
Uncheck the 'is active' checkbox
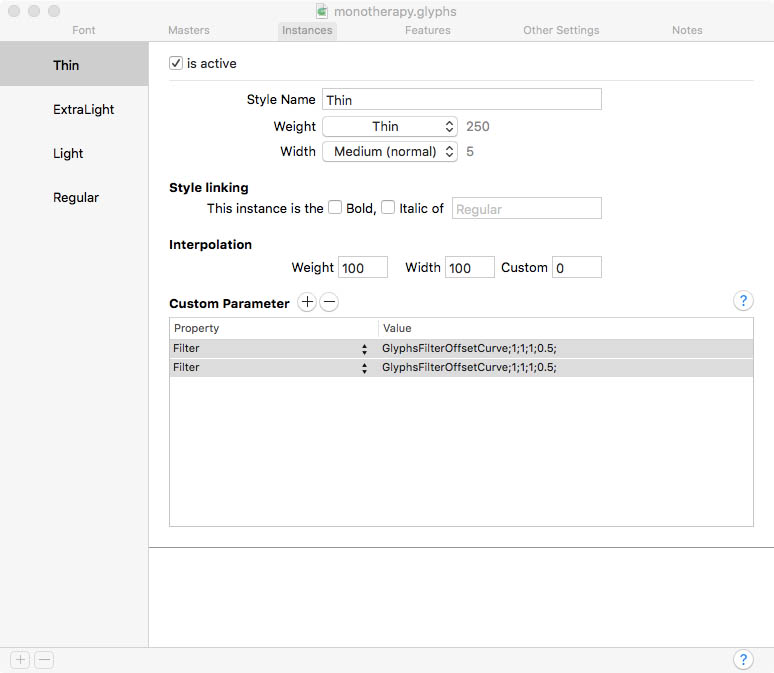(x=176, y=63)
